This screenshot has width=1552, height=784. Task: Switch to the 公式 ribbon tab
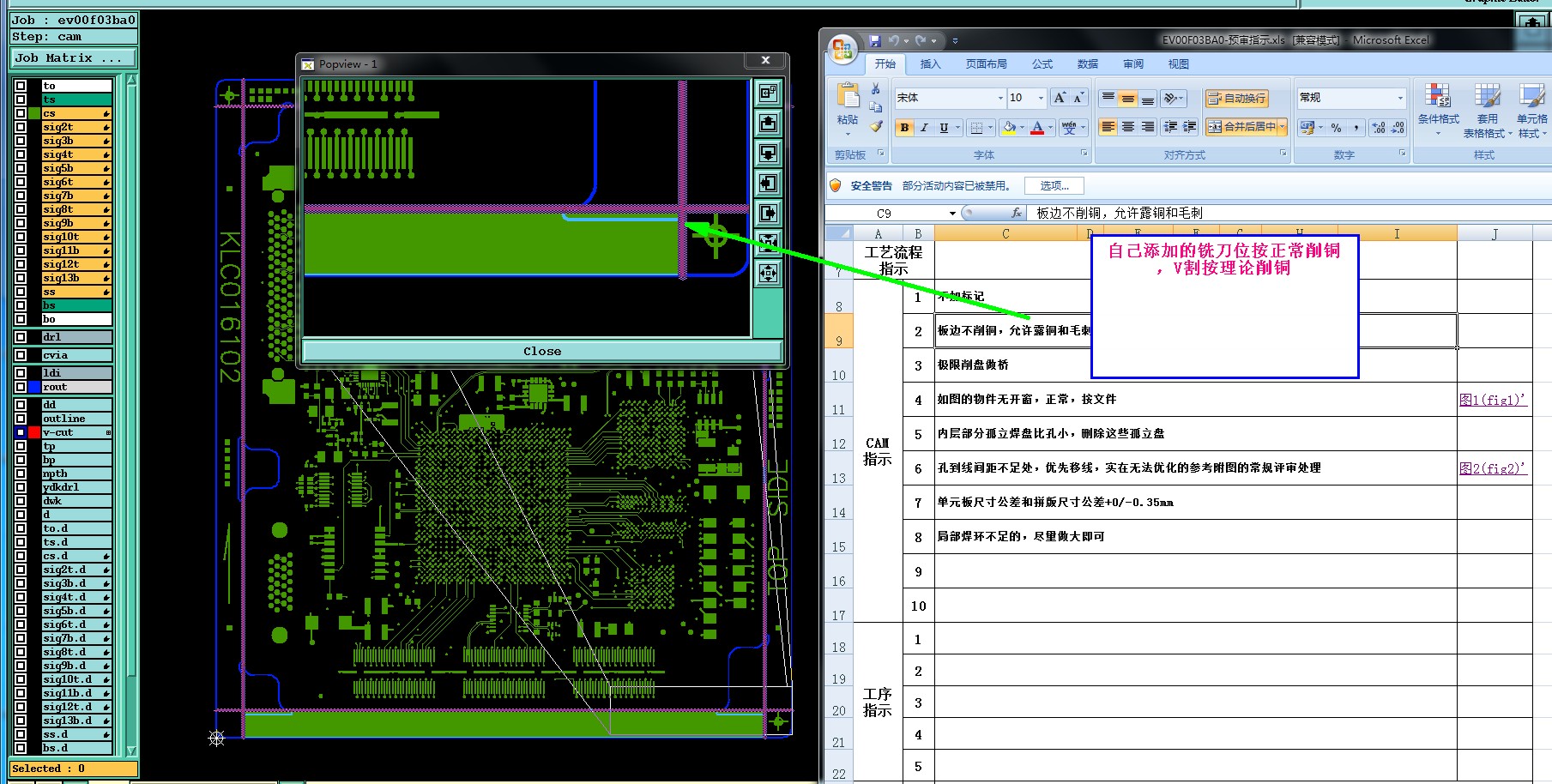1042,64
